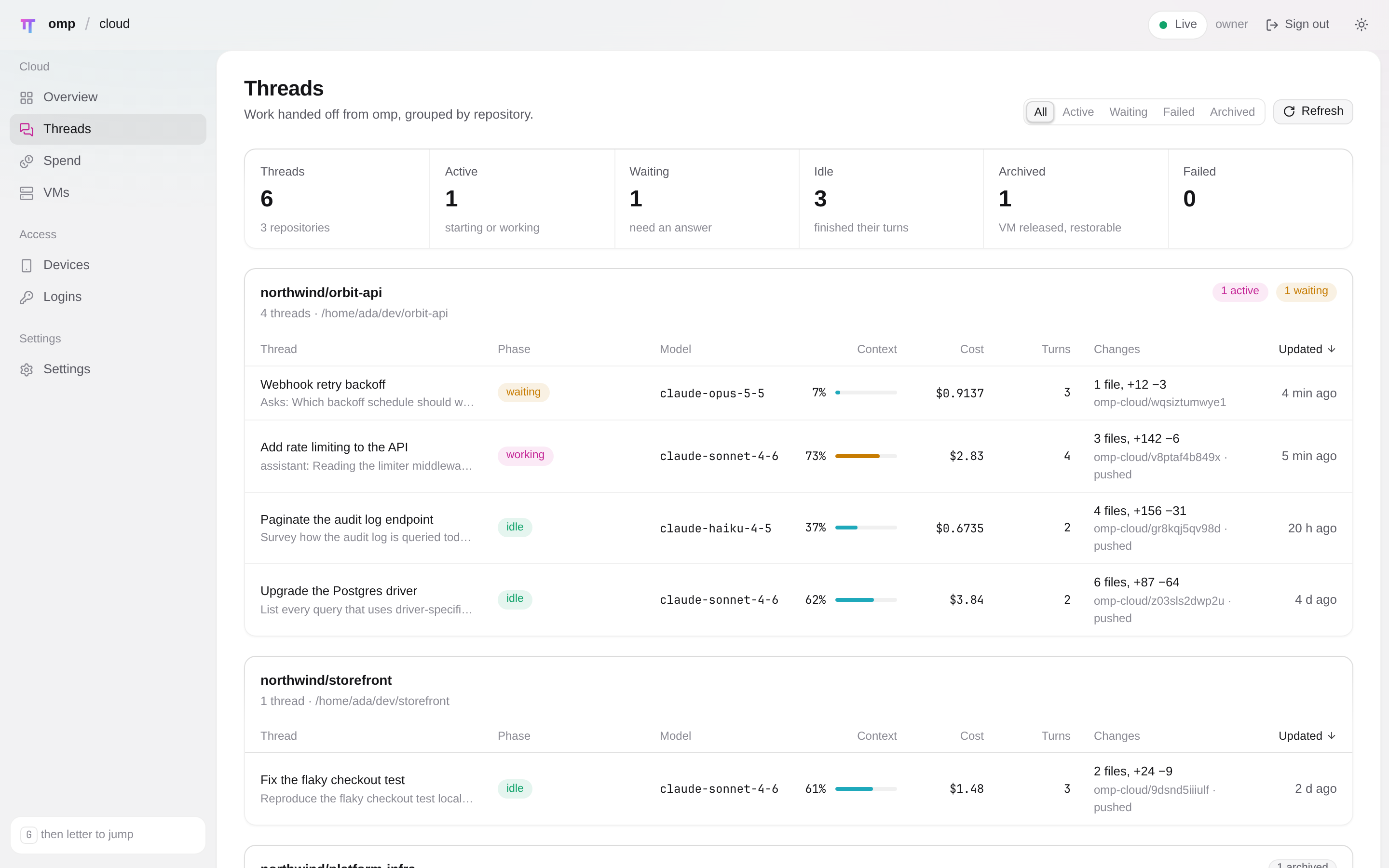Image resolution: width=1389 pixels, height=868 pixels.
Task: Click the Logins key icon
Action: [27, 298]
